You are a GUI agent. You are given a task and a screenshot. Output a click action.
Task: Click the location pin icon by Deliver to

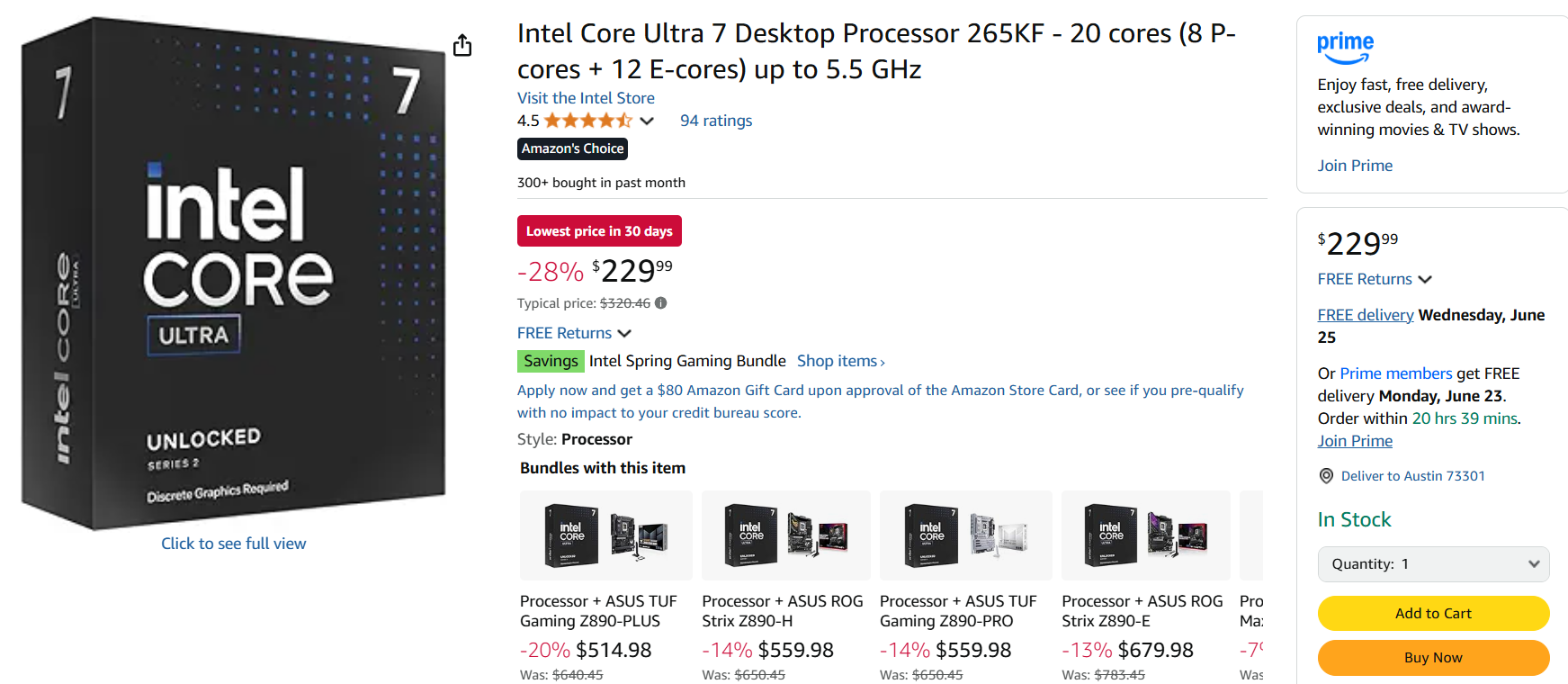point(1326,476)
